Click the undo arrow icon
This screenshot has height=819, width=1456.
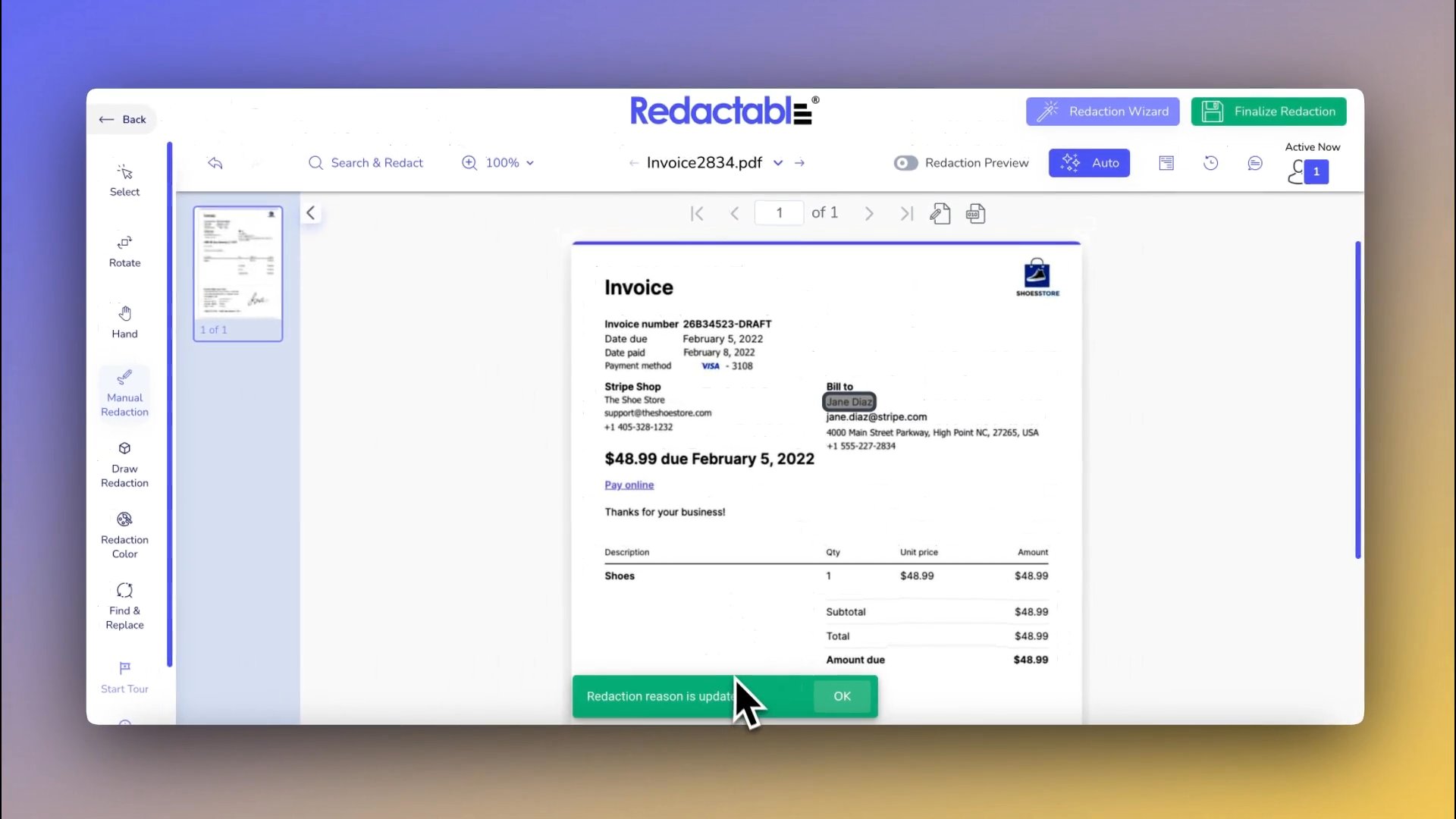click(215, 163)
